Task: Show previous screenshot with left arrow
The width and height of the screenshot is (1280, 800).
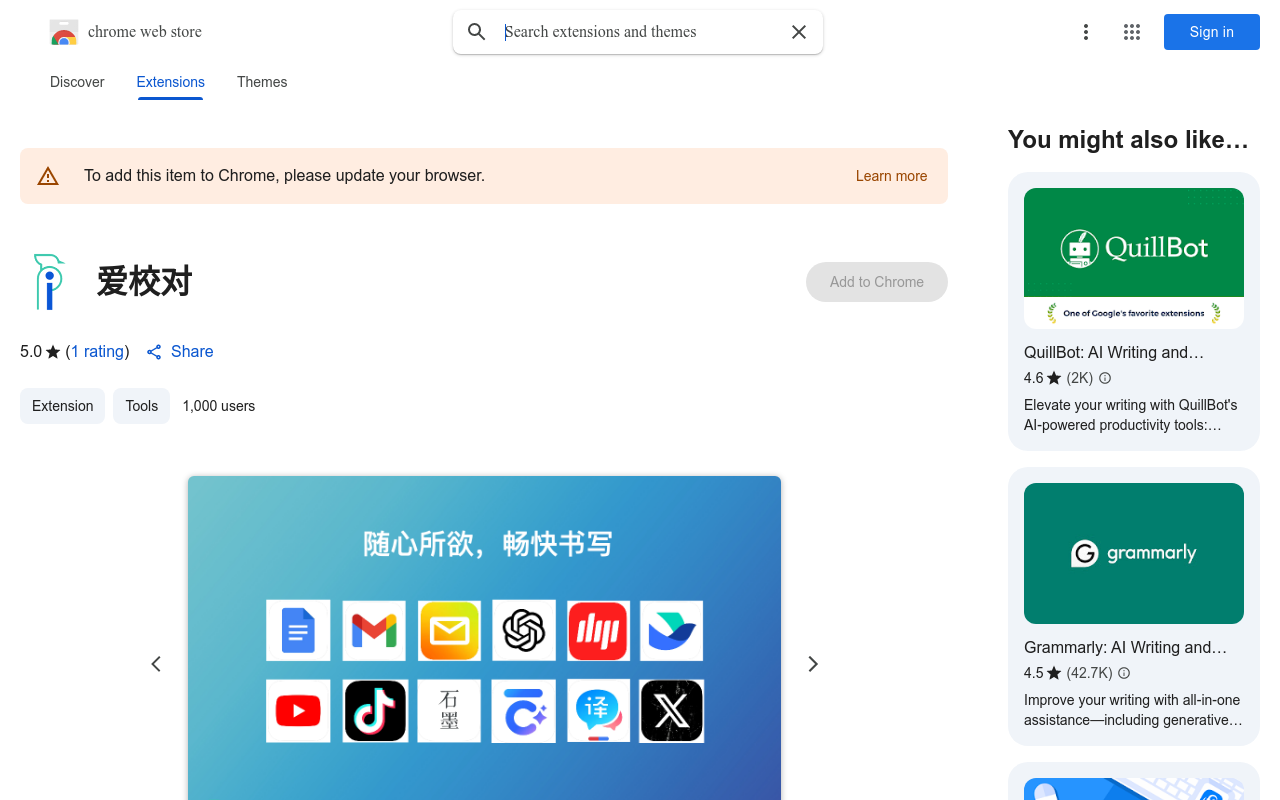Action: [156, 664]
